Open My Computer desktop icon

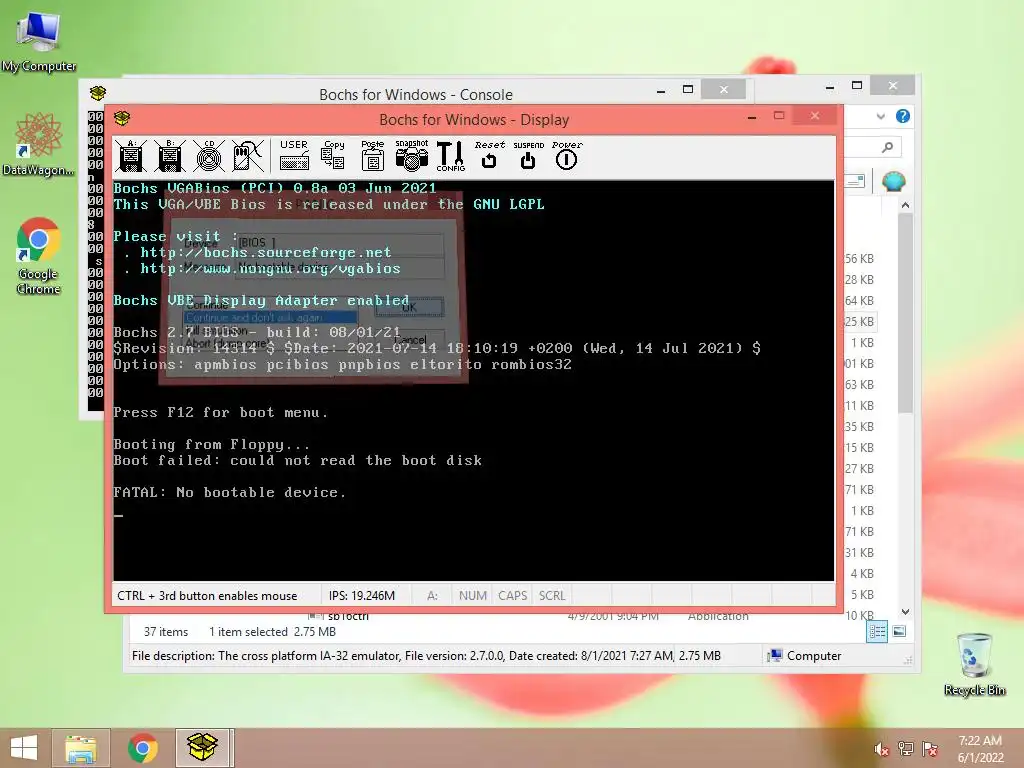[39, 40]
